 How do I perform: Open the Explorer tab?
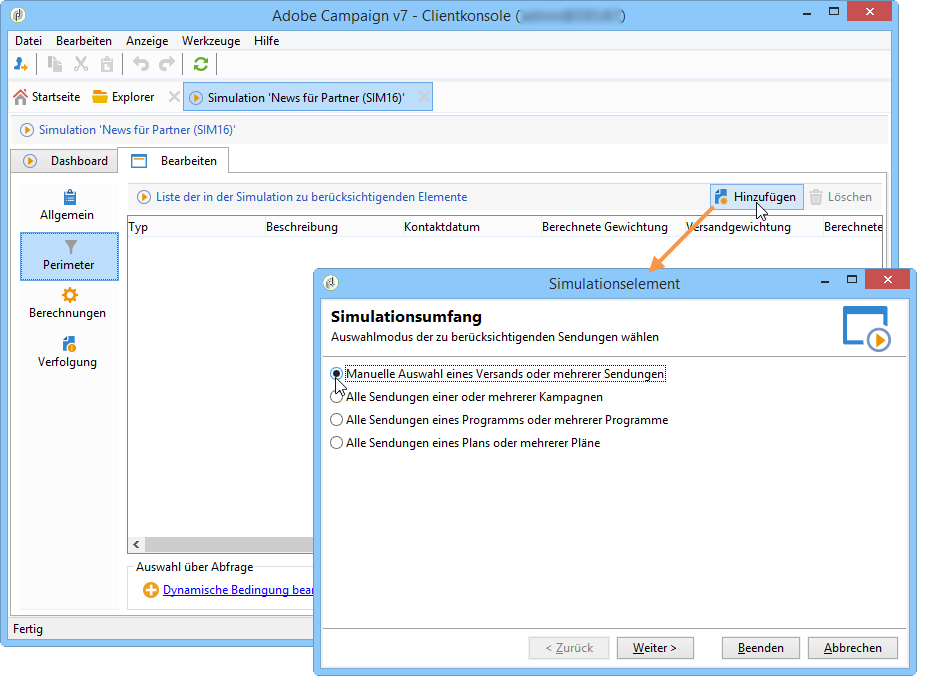click(x=123, y=97)
